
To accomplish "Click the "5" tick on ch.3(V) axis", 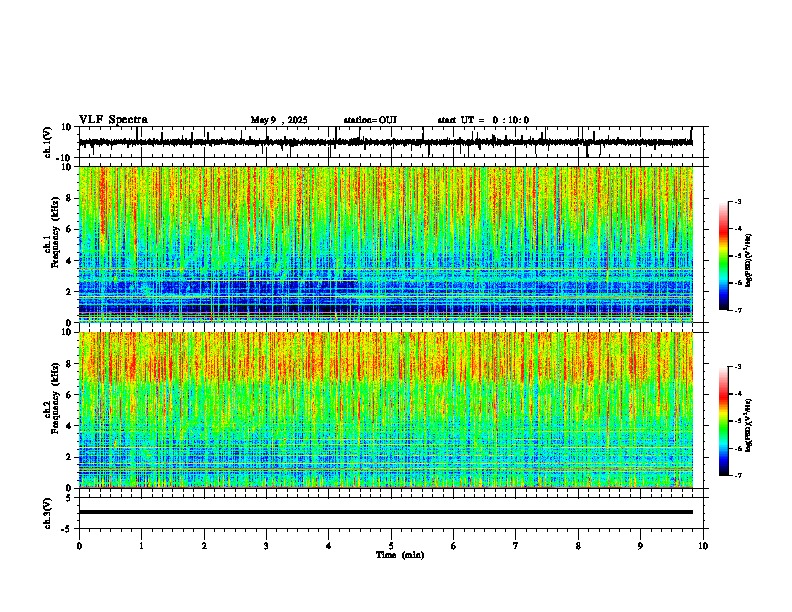I will pyautogui.click(x=69, y=498).
